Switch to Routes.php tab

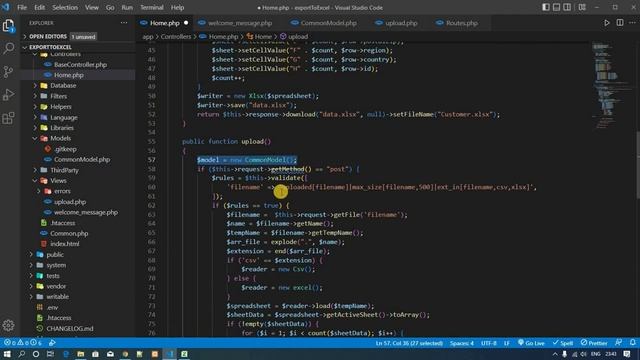(462, 23)
